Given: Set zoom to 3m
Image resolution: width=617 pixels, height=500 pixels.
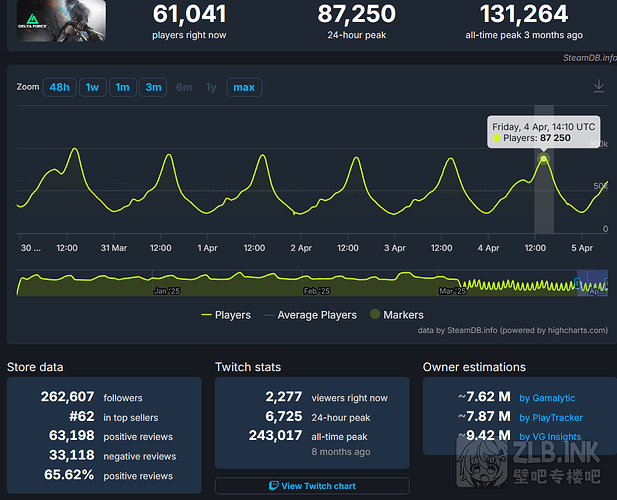Looking at the screenshot, I should point(153,87).
